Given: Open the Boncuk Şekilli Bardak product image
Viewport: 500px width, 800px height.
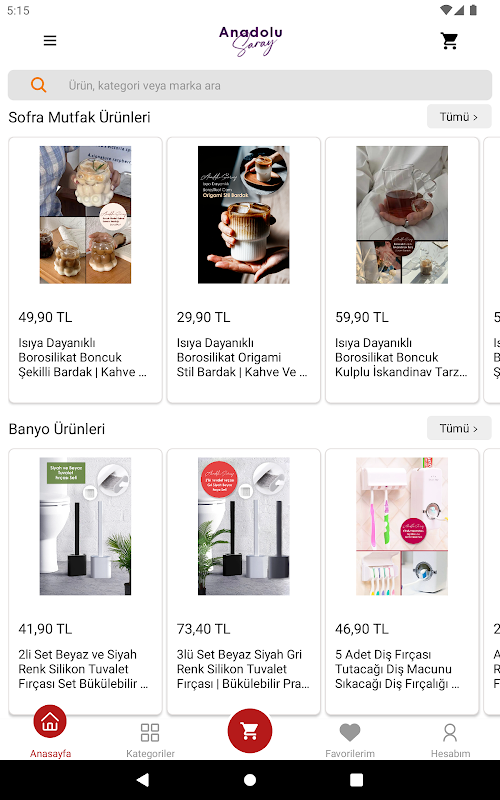Looking at the screenshot, I should tap(85, 215).
